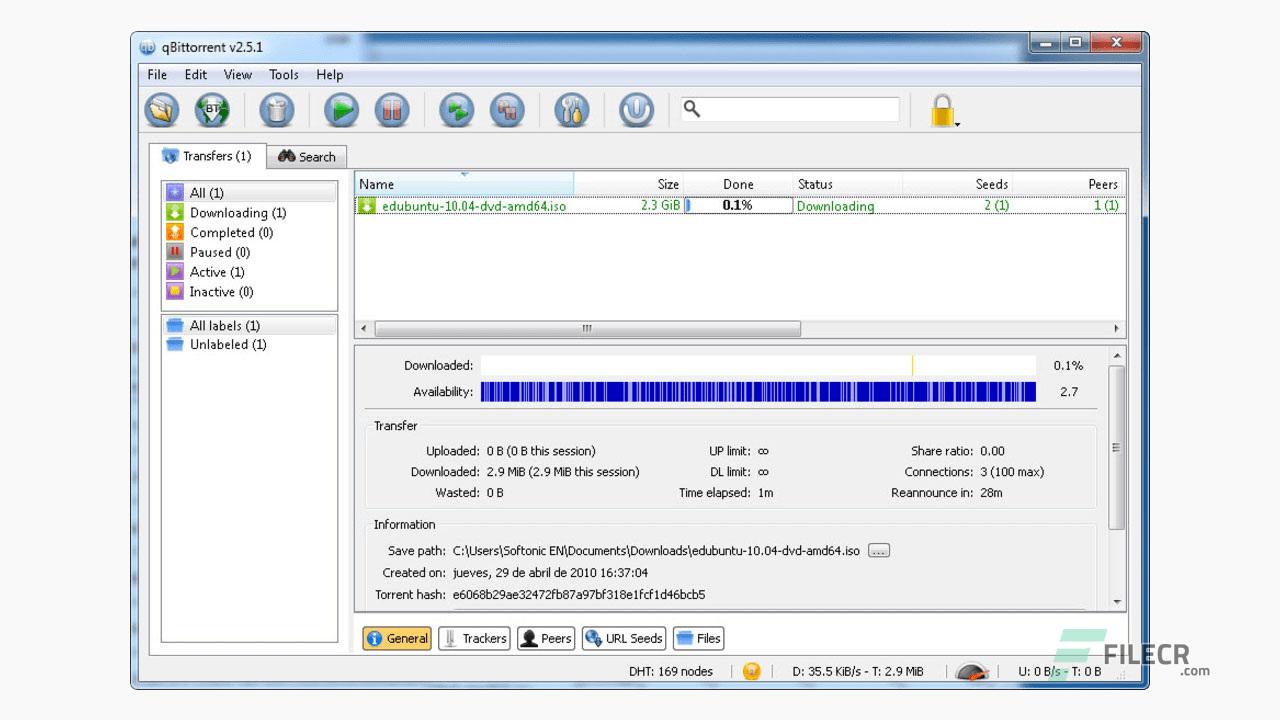
Task: Click the General properties button
Action: (x=397, y=638)
